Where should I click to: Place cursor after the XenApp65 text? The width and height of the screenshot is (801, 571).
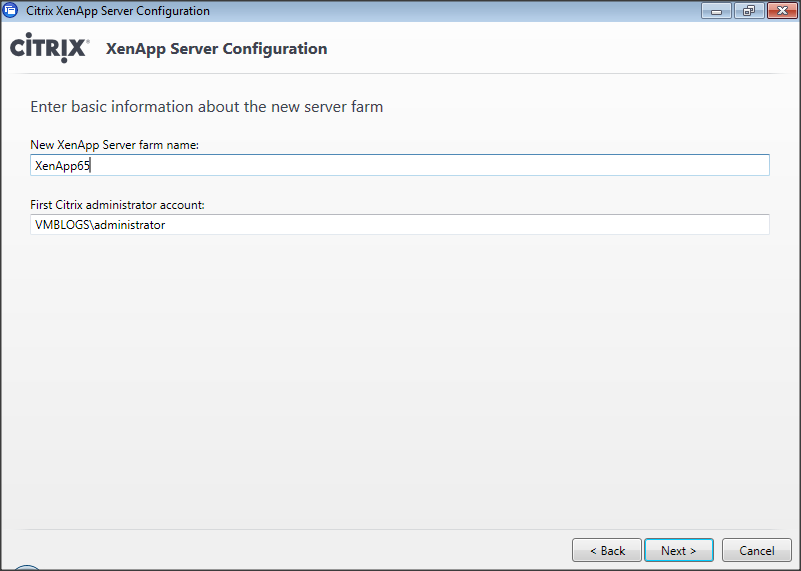[92, 165]
